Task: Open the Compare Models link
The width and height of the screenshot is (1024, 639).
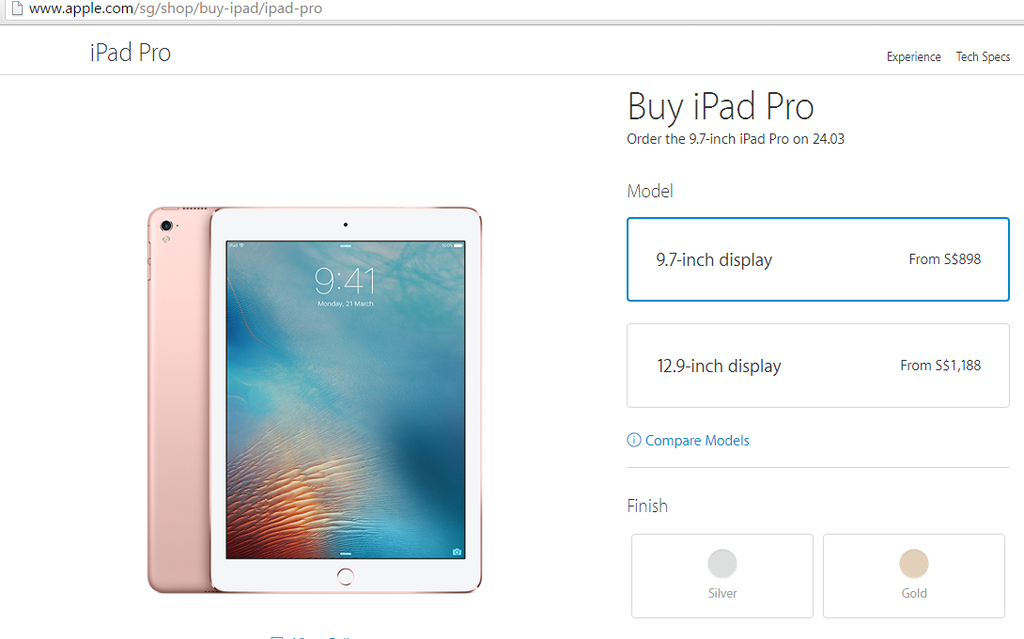Action: [x=697, y=440]
